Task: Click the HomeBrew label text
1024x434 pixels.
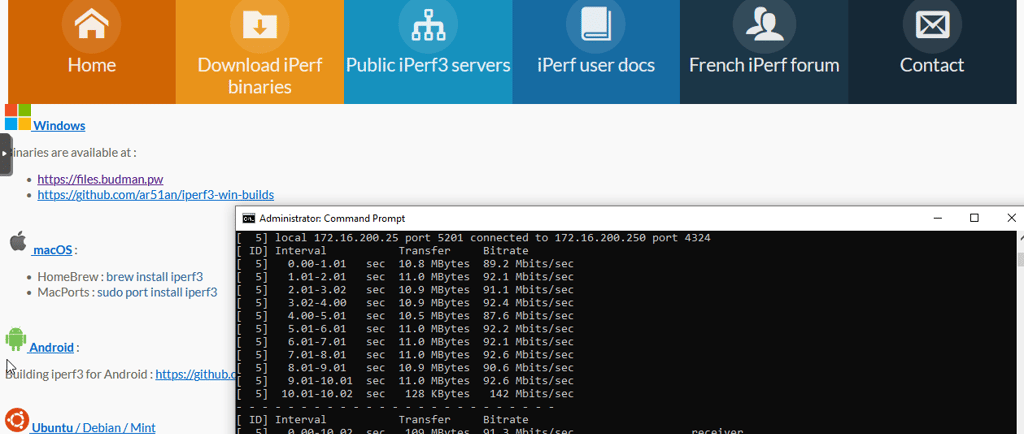Action: tap(67, 276)
